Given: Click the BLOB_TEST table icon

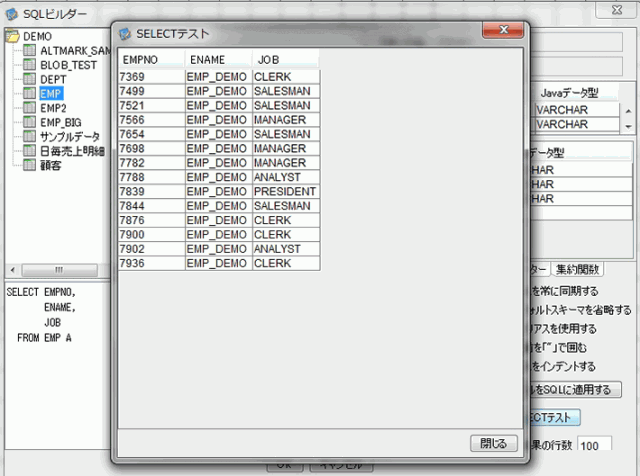Looking at the screenshot, I should 29,64.
